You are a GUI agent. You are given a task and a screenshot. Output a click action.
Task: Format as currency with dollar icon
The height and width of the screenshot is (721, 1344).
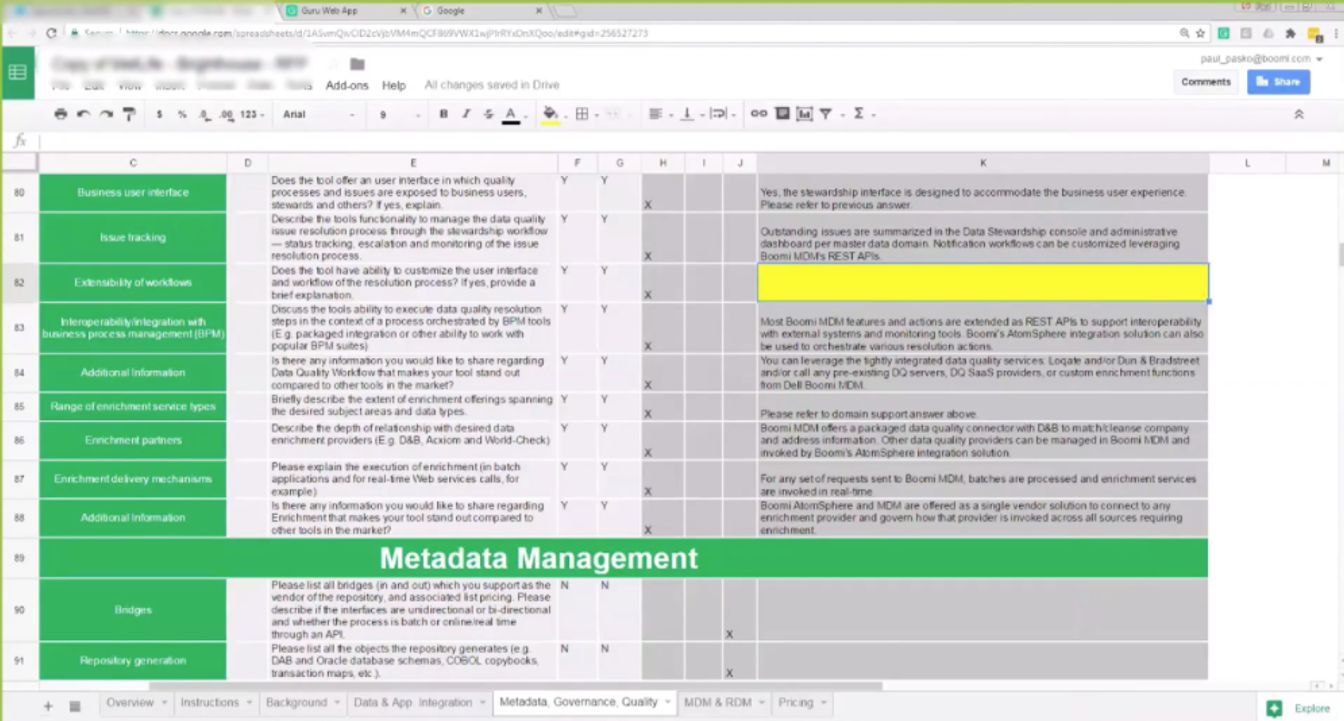[x=159, y=114]
